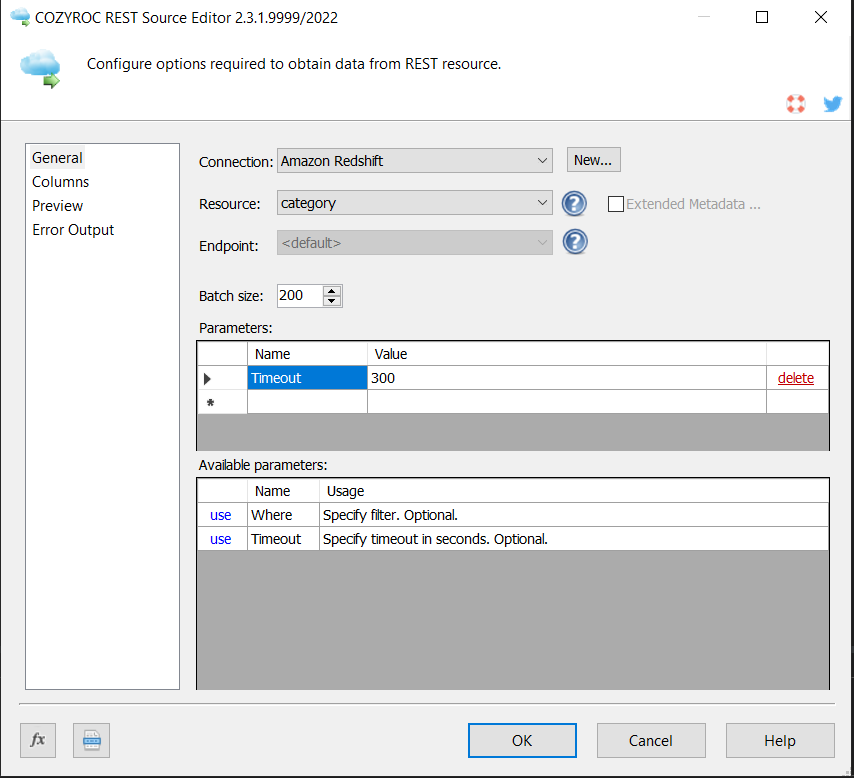Viewport: 854px width, 778px height.
Task: Open the Resource dropdown showing category
Action: tap(414, 203)
